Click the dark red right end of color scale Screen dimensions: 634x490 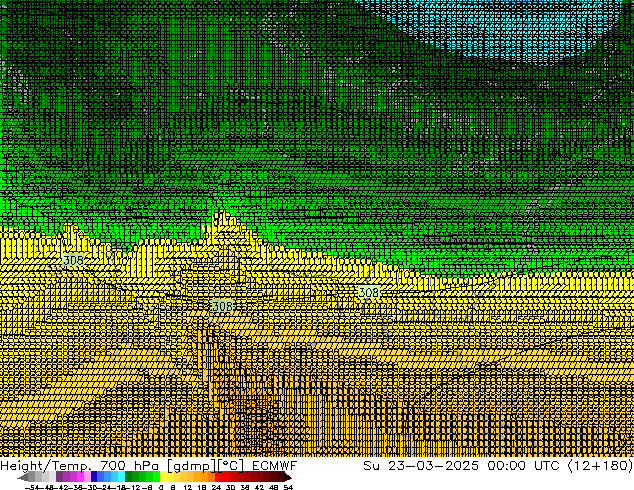(x=286, y=477)
